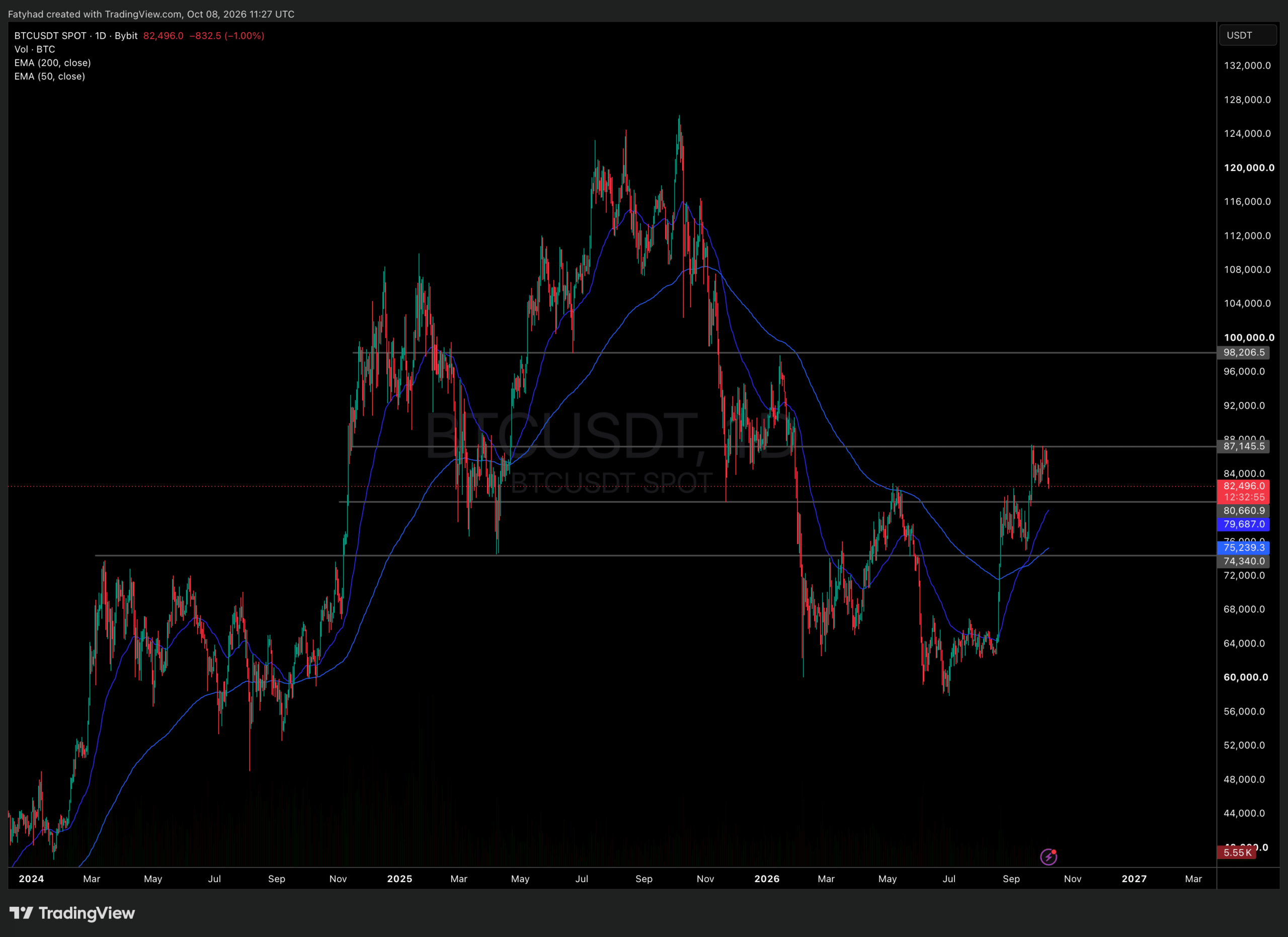Image resolution: width=1288 pixels, height=937 pixels.
Task: Click the 100,000.0 price scale label
Action: 1249,337
